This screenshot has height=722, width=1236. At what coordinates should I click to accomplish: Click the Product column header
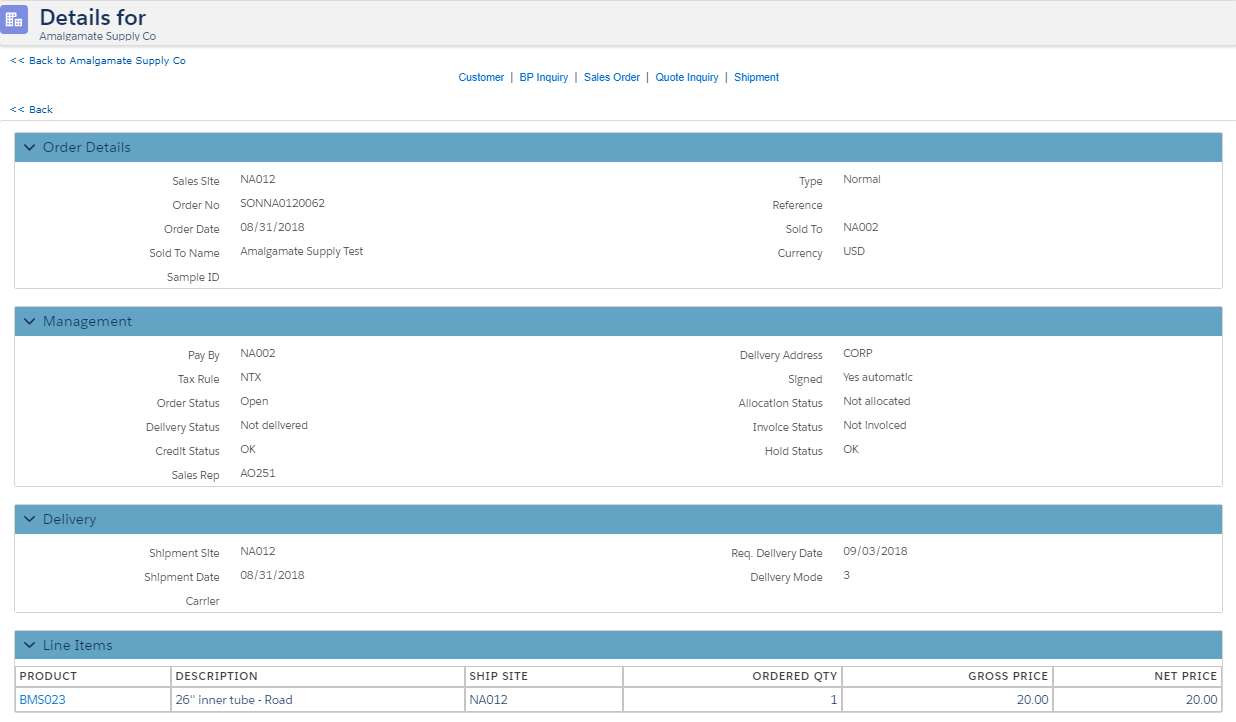coord(48,676)
